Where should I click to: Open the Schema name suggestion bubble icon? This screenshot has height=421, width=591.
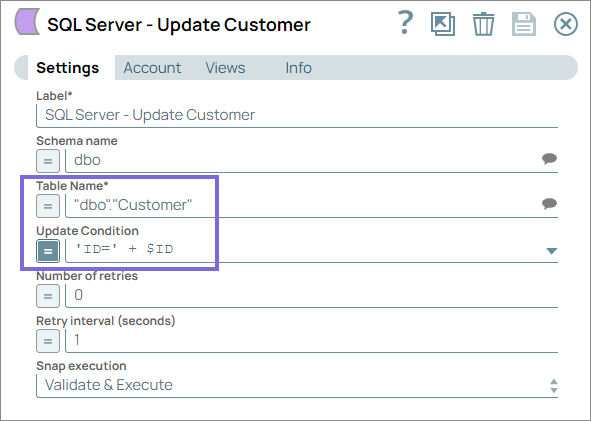550,159
